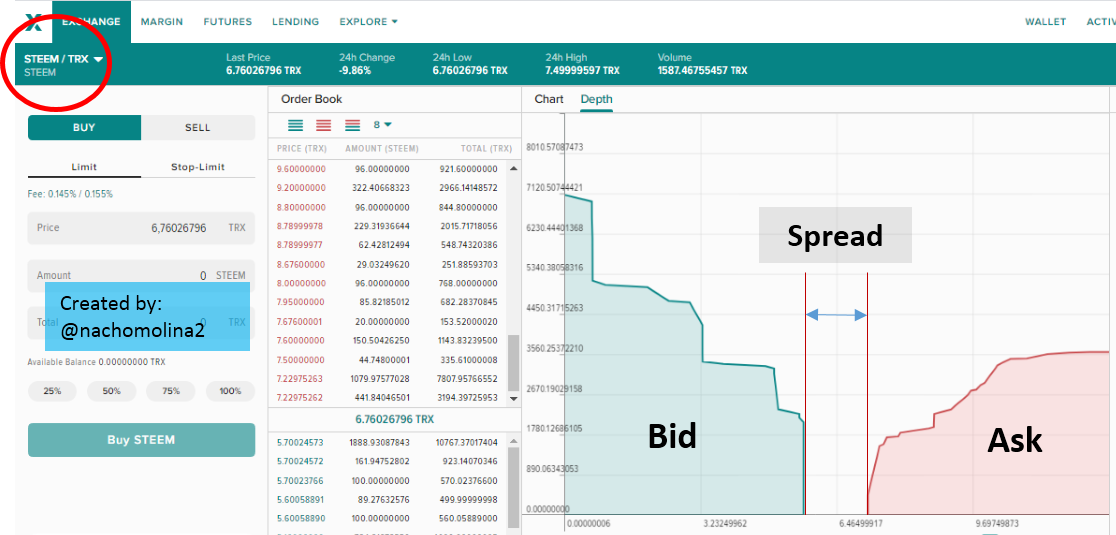This screenshot has width=1116, height=535.
Task: Click the fee text 0.145% / 0.155%
Action: pos(70,194)
